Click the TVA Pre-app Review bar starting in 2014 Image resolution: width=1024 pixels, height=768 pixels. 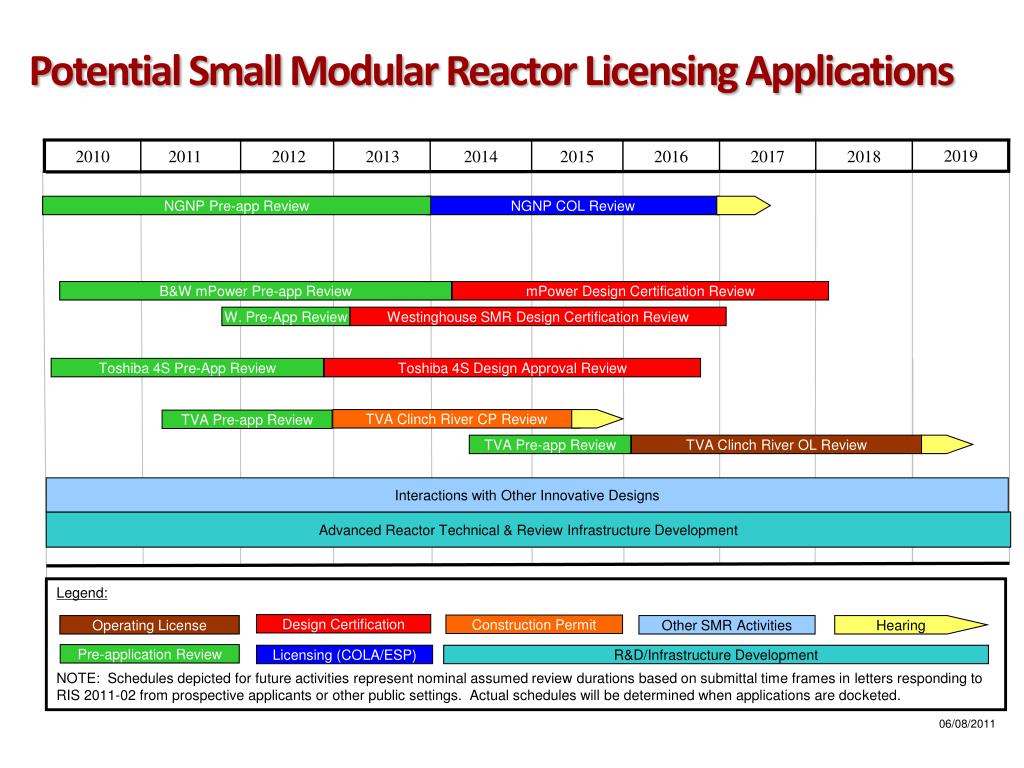[550, 445]
